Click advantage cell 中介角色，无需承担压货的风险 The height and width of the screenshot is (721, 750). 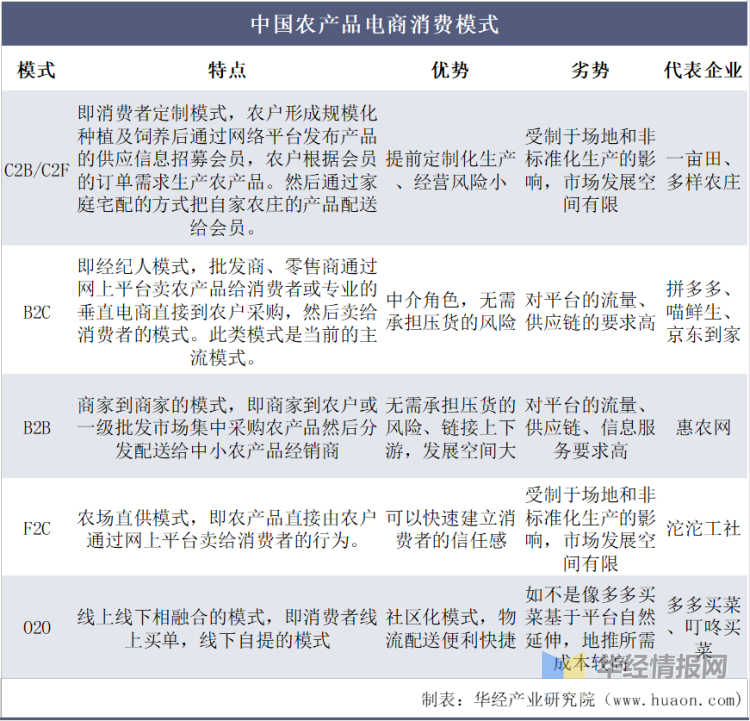click(450, 311)
